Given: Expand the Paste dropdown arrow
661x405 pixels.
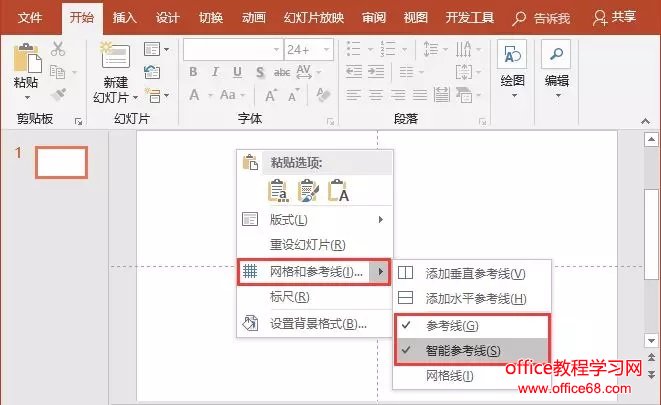Looking at the screenshot, I should (x=27, y=98).
